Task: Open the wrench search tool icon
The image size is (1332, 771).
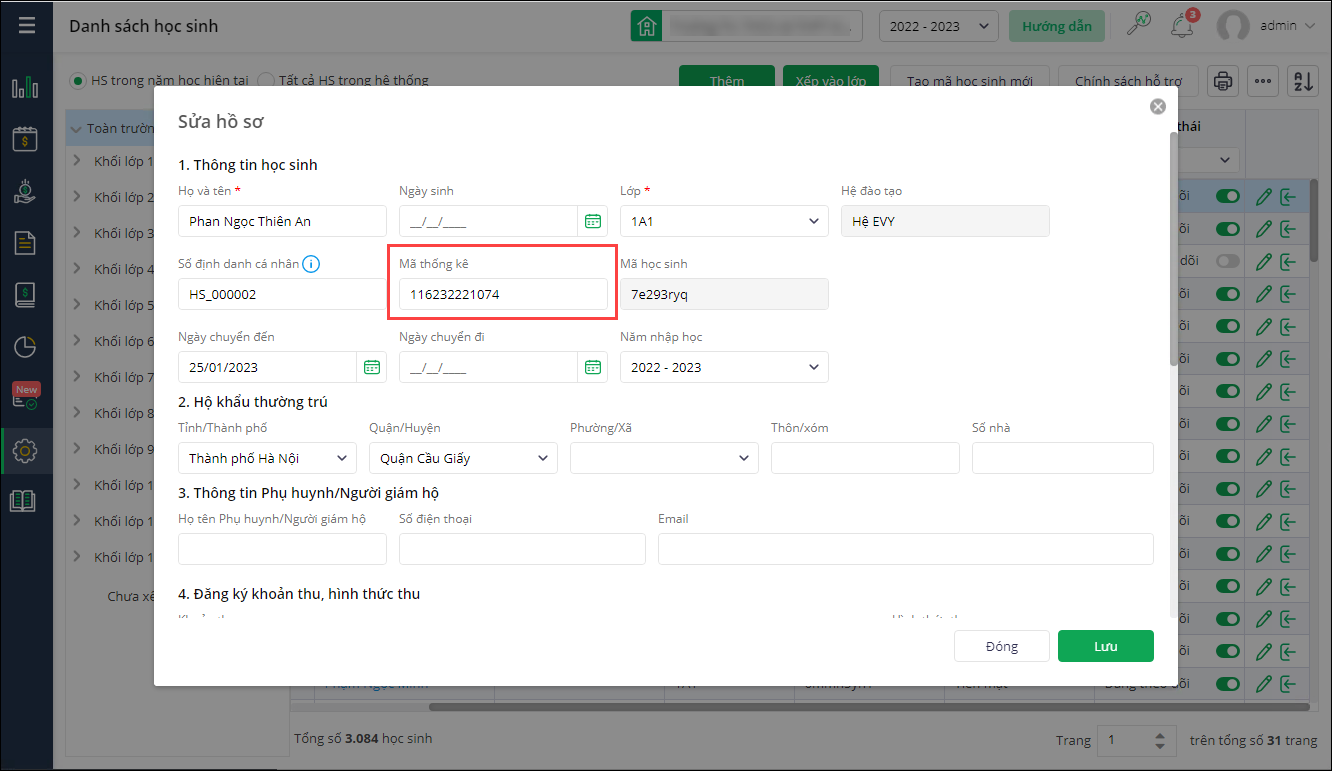Action: coord(1139,24)
